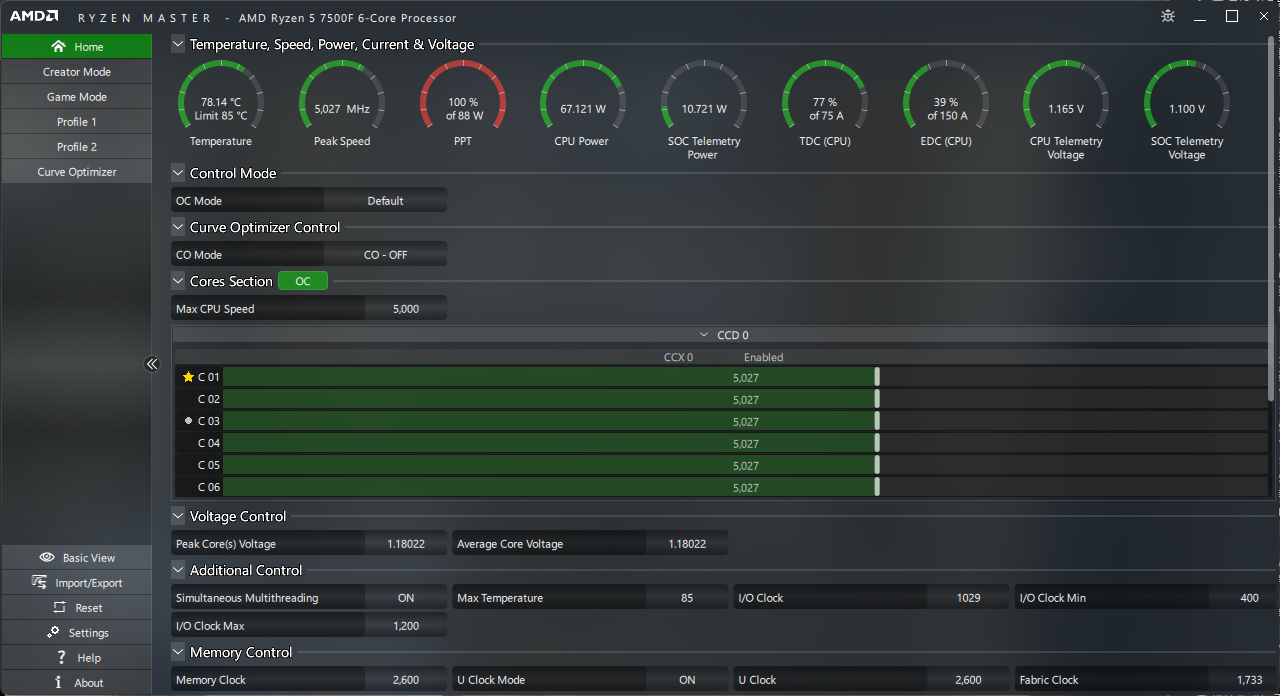Viewport: 1280px width, 696px height.
Task: Click the C 05 core speed bar
Action: (x=745, y=465)
